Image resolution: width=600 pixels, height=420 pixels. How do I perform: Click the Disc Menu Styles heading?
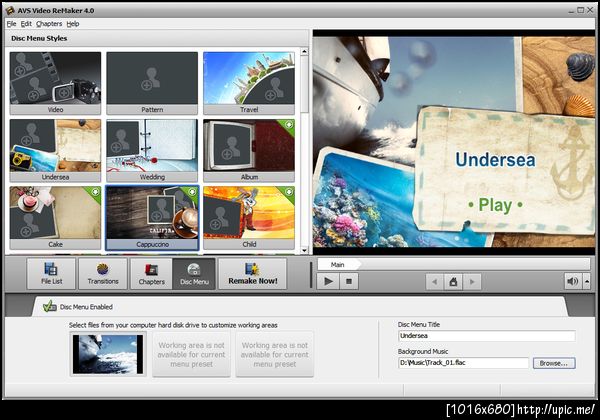pos(39,38)
